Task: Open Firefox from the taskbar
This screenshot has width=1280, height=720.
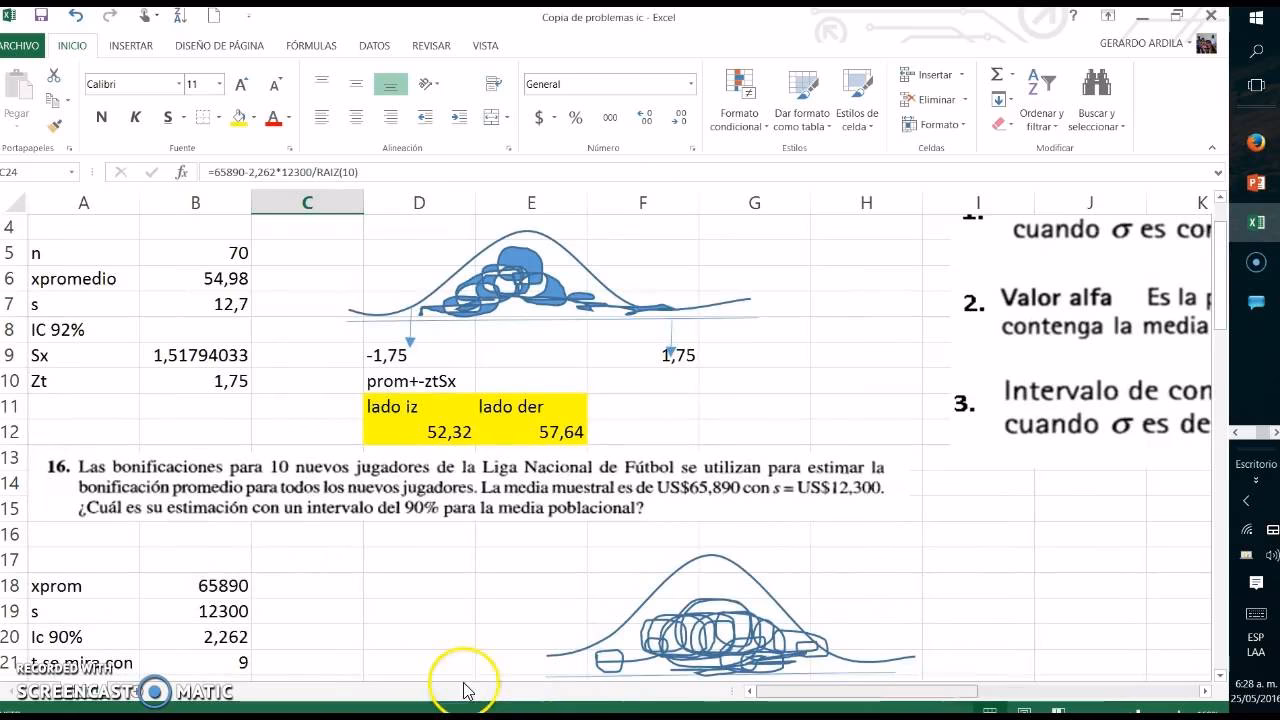Action: coord(1256,143)
